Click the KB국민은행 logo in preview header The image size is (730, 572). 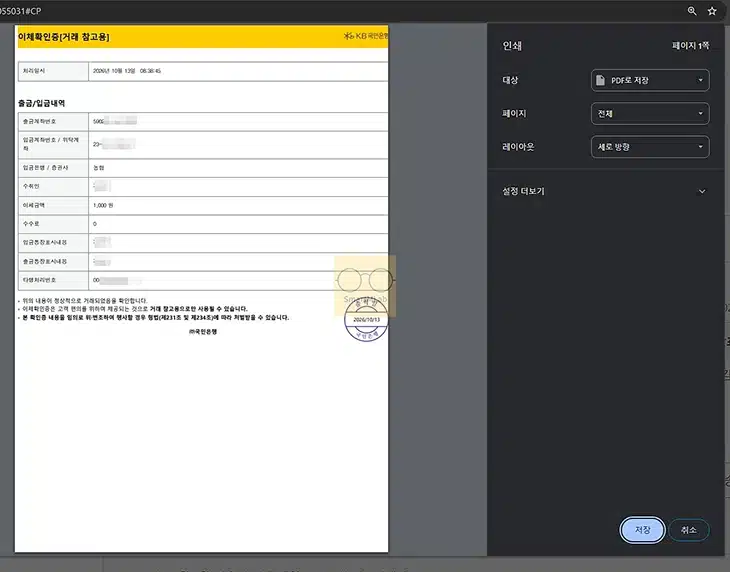point(366,36)
